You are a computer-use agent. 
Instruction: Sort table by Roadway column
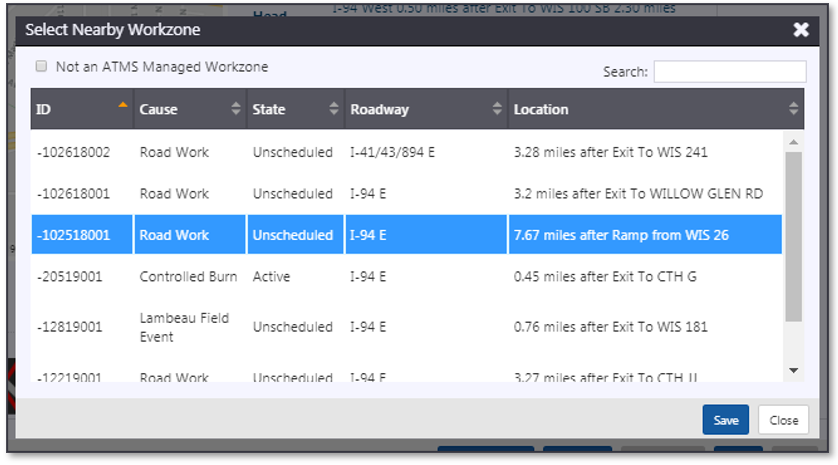point(426,109)
